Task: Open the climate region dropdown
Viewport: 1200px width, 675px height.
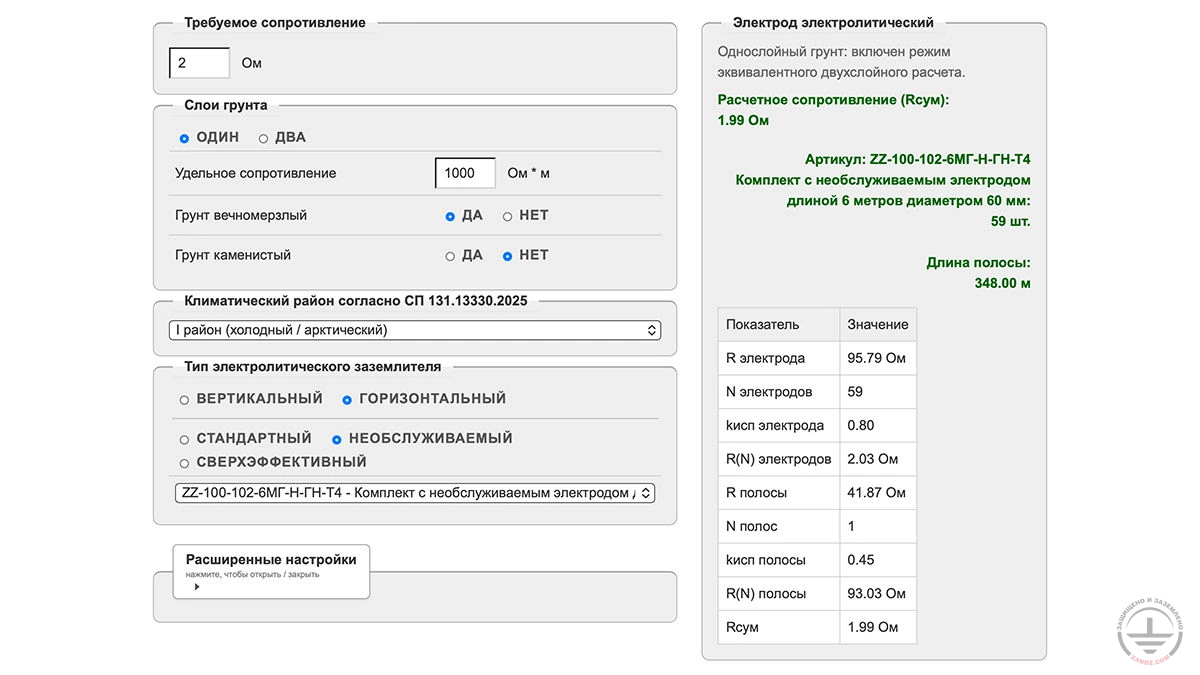Action: pos(415,330)
